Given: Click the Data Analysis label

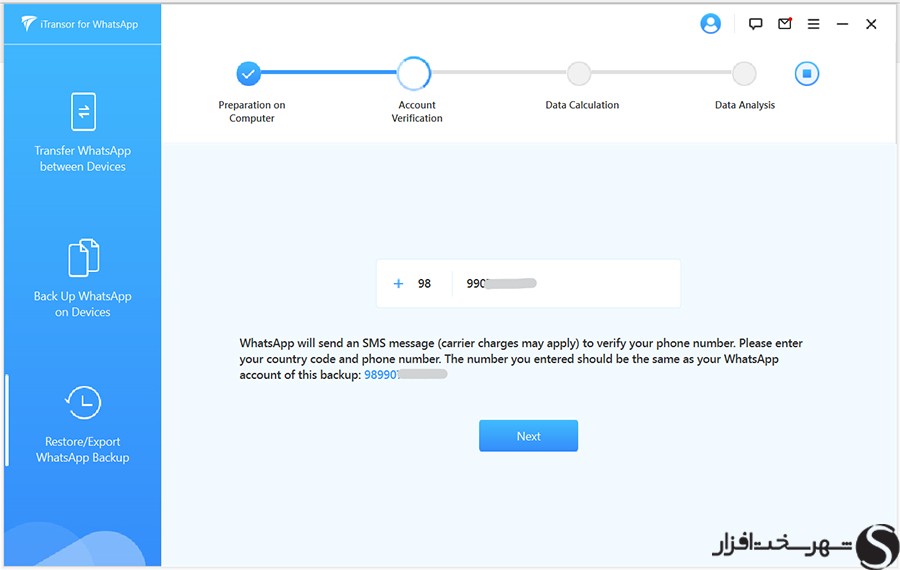Looking at the screenshot, I should point(745,105).
